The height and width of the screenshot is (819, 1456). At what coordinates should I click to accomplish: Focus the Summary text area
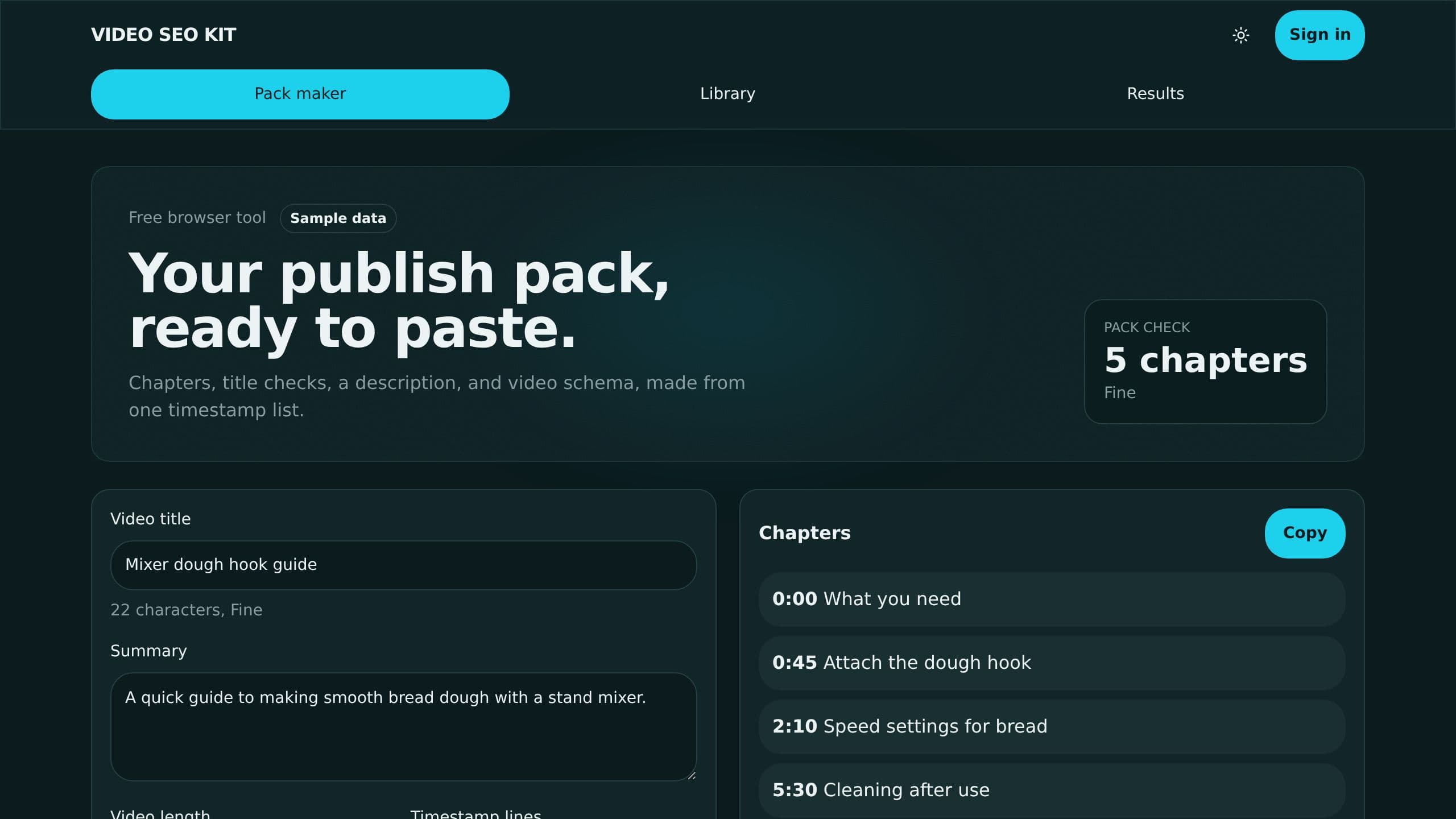[x=403, y=727]
